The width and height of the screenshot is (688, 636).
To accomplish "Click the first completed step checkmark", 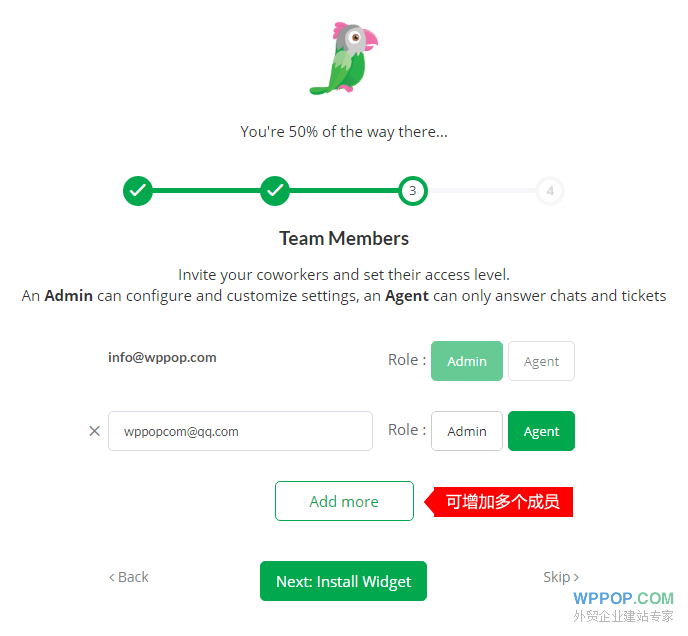I will click(138, 190).
